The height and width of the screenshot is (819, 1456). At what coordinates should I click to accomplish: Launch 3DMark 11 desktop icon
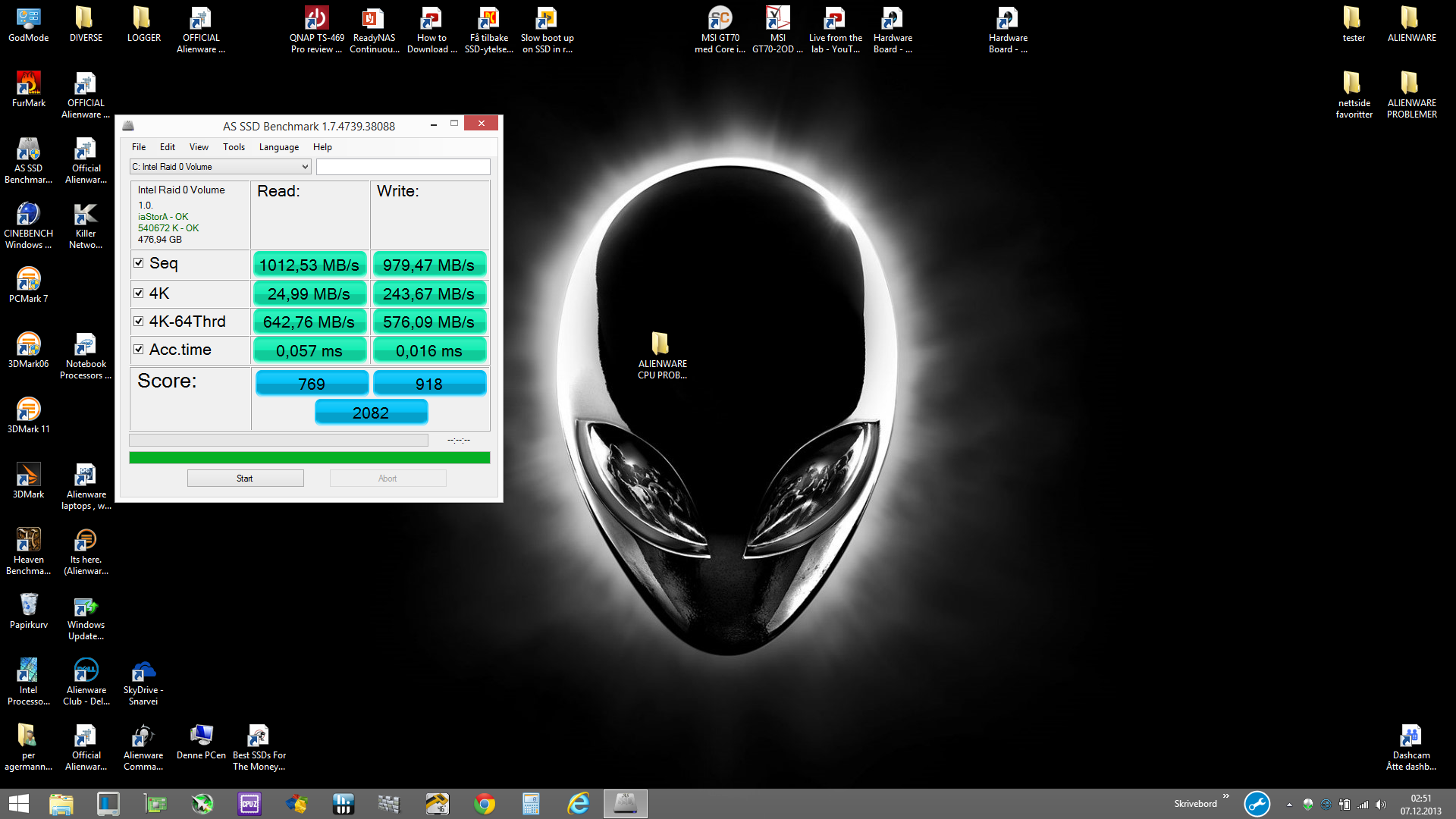click(x=28, y=416)
